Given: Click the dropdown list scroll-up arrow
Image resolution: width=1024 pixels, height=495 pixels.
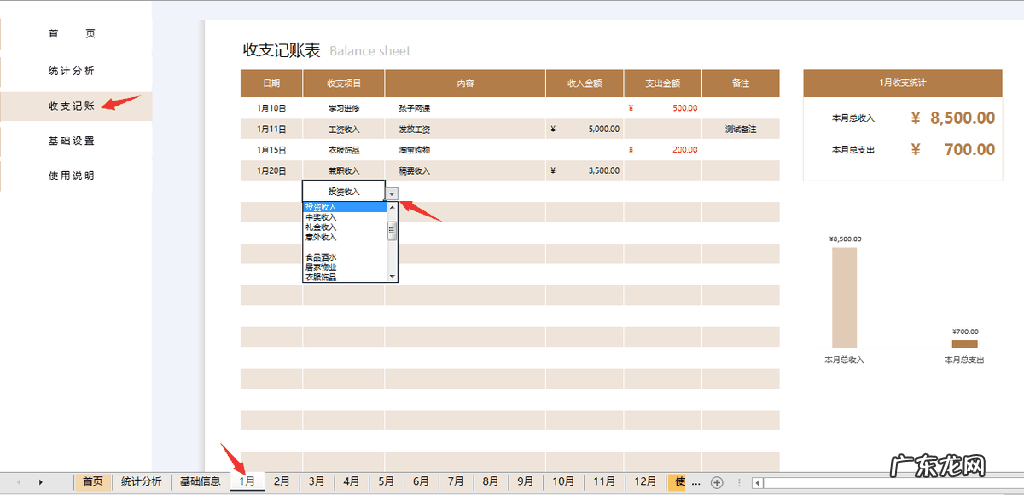Looking at the screenshot, I should coord(392,207).
